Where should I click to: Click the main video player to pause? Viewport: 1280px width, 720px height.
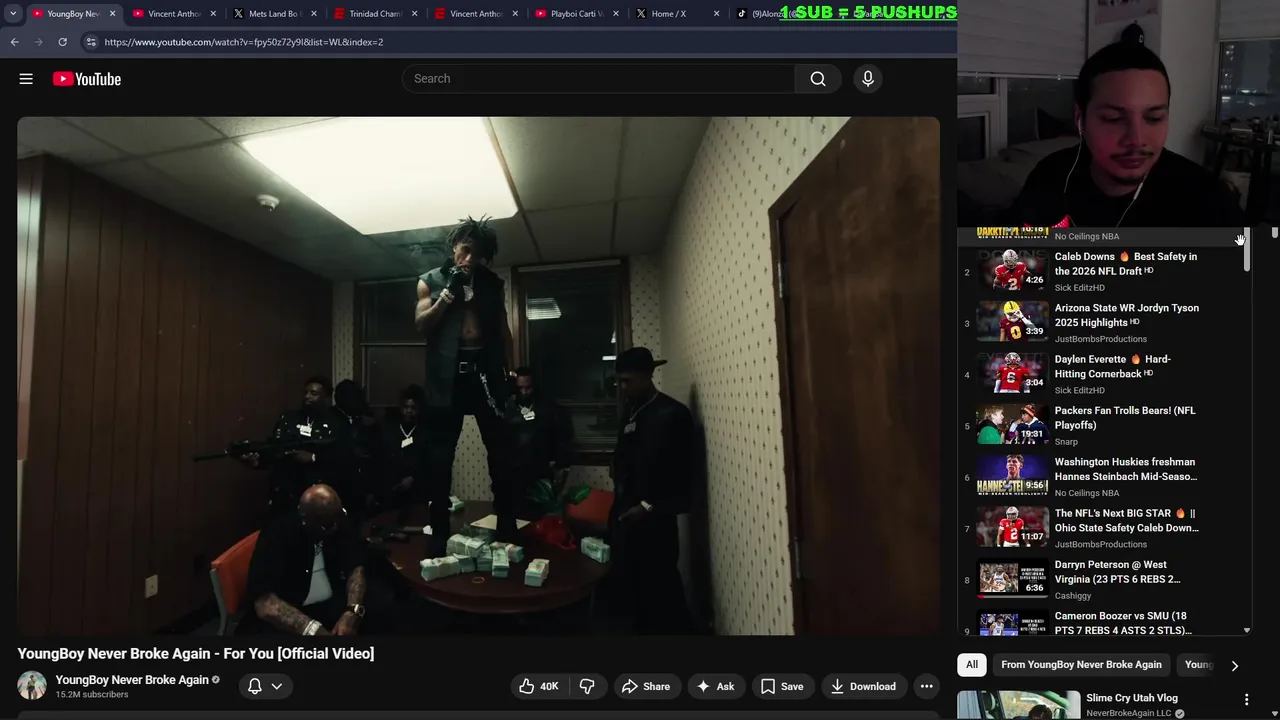[478, 376]
